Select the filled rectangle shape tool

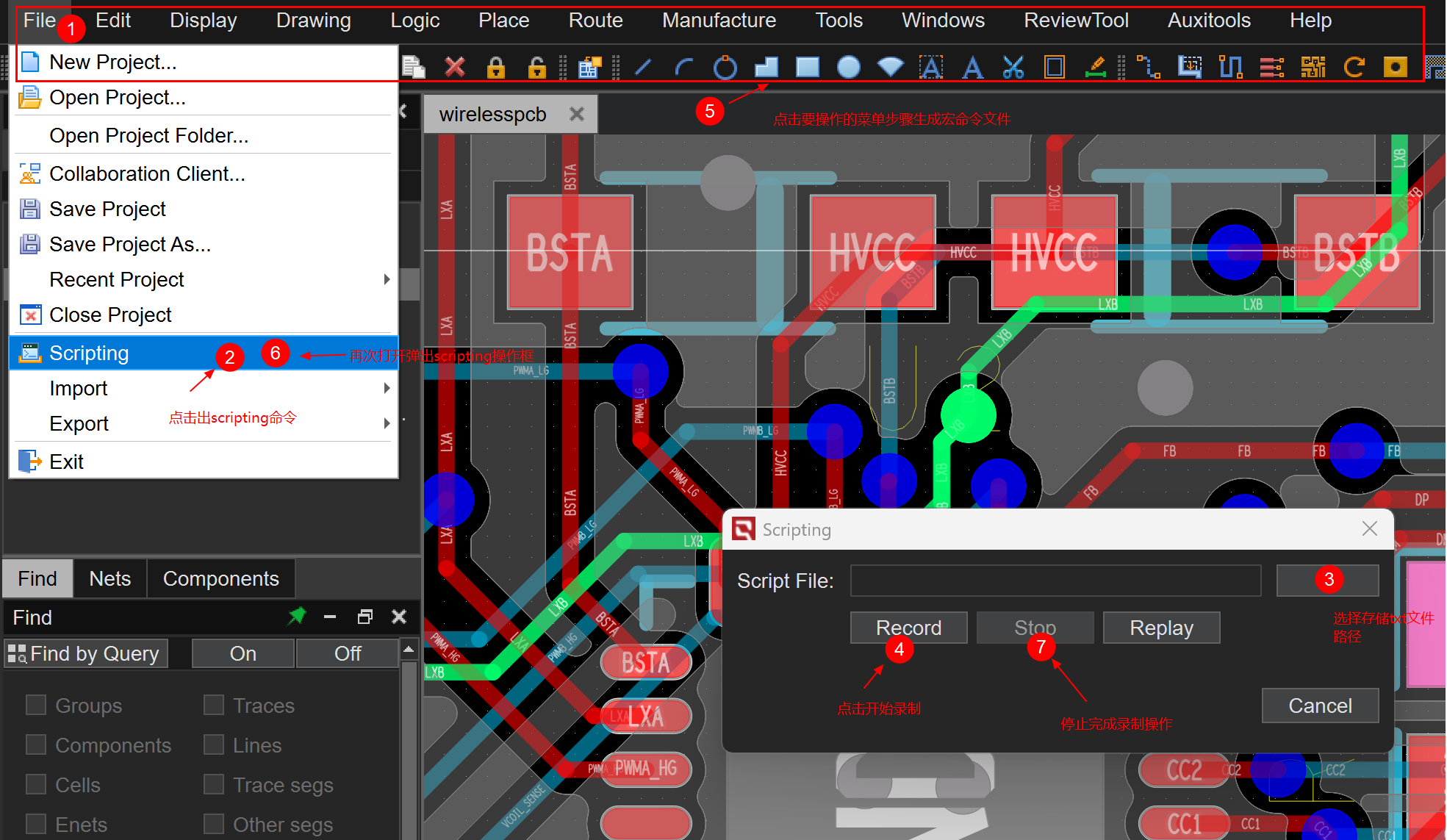coord(808,68)
